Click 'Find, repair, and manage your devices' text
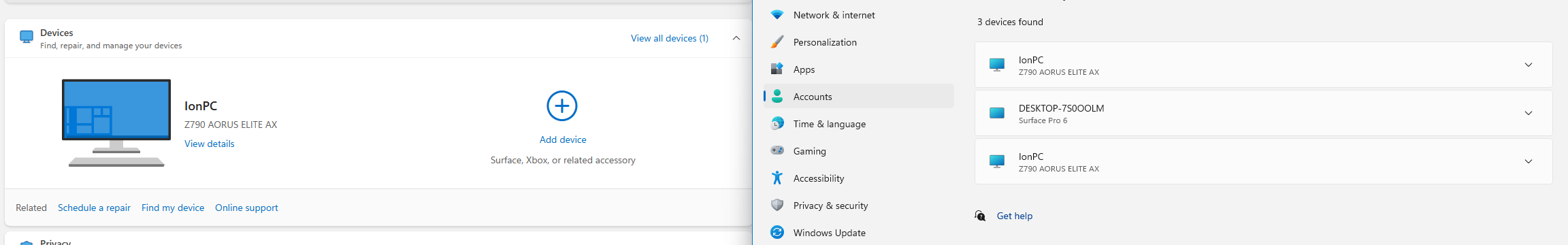Image resolution: width=1568 pixels, height=245 pixels. [111, 46]
